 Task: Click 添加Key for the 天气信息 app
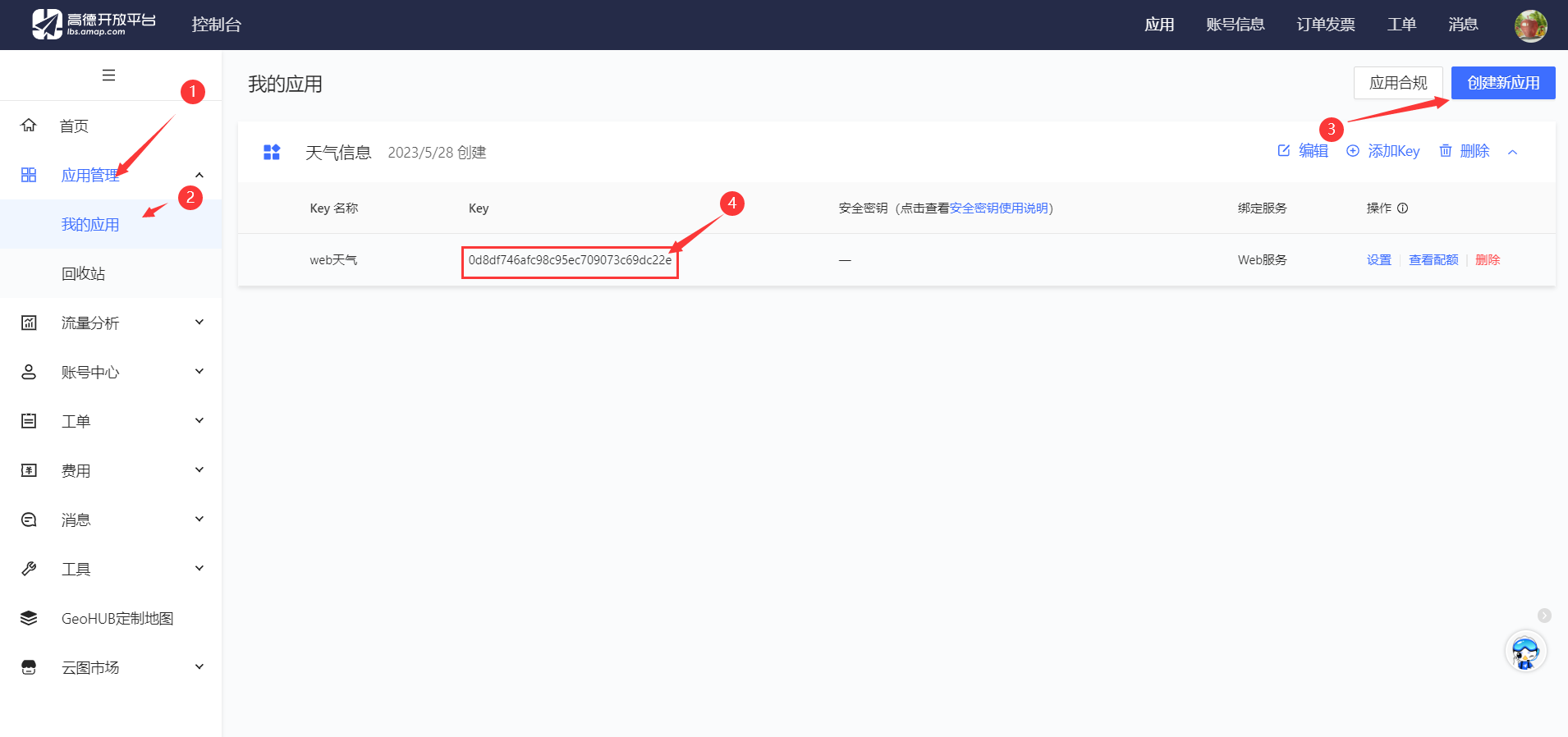(1383, 151)
